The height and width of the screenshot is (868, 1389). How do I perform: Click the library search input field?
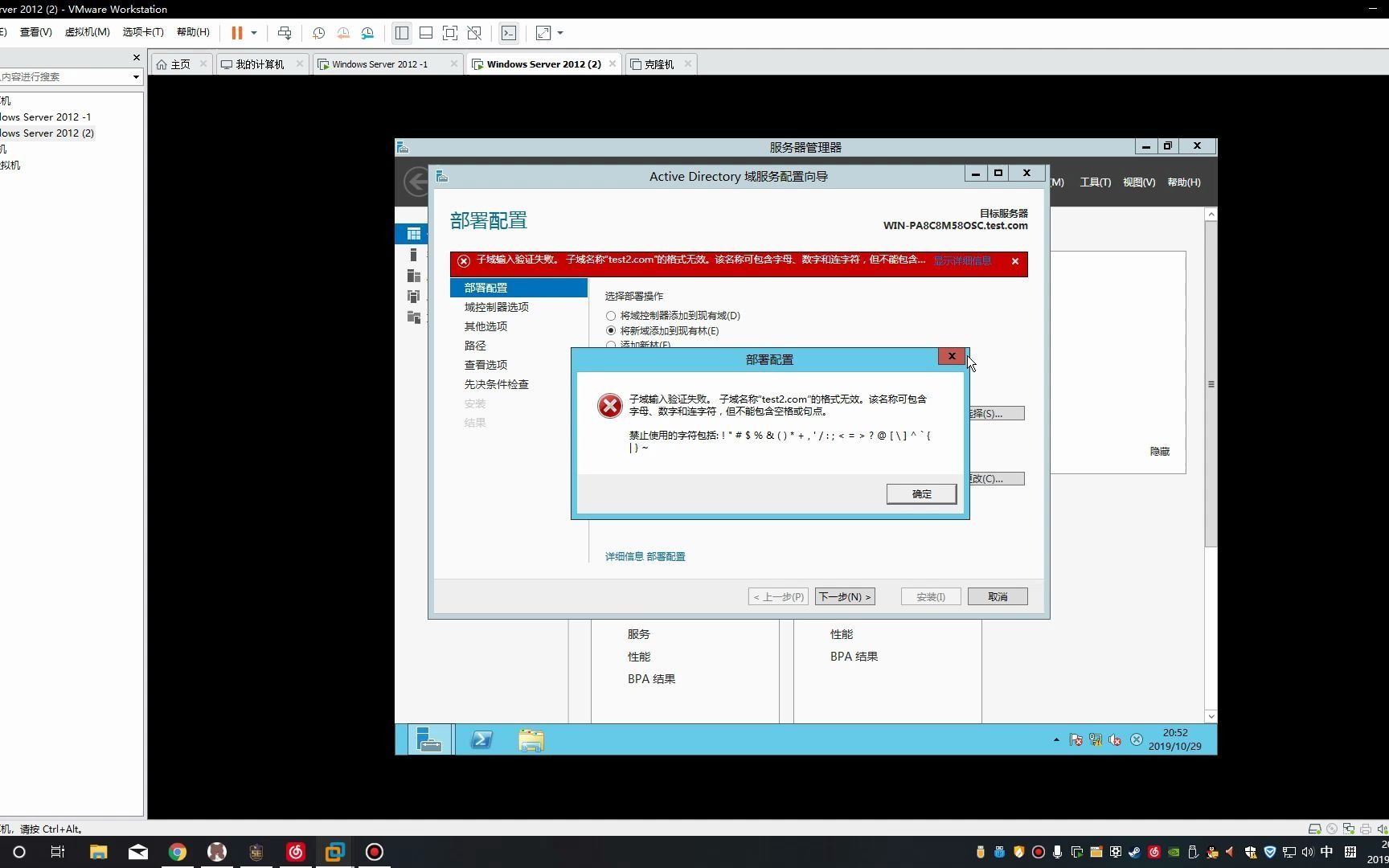coord(64,76)
